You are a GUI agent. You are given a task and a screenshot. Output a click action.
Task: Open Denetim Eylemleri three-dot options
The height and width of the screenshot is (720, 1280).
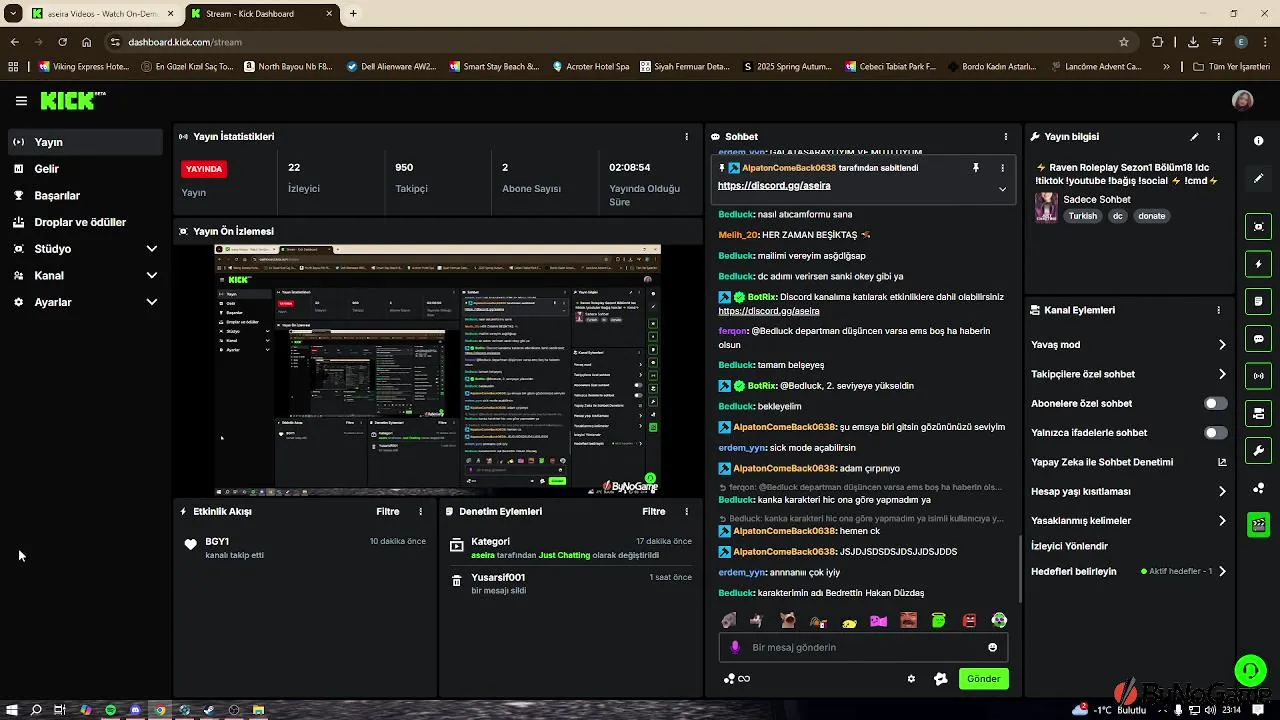tap(686, 512)
